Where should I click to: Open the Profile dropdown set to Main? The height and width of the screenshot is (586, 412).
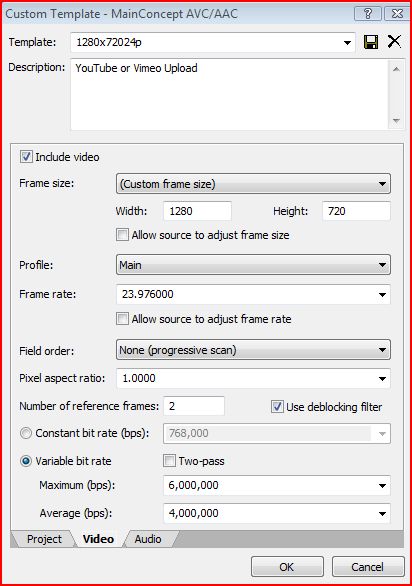click(x=253, y=265)
